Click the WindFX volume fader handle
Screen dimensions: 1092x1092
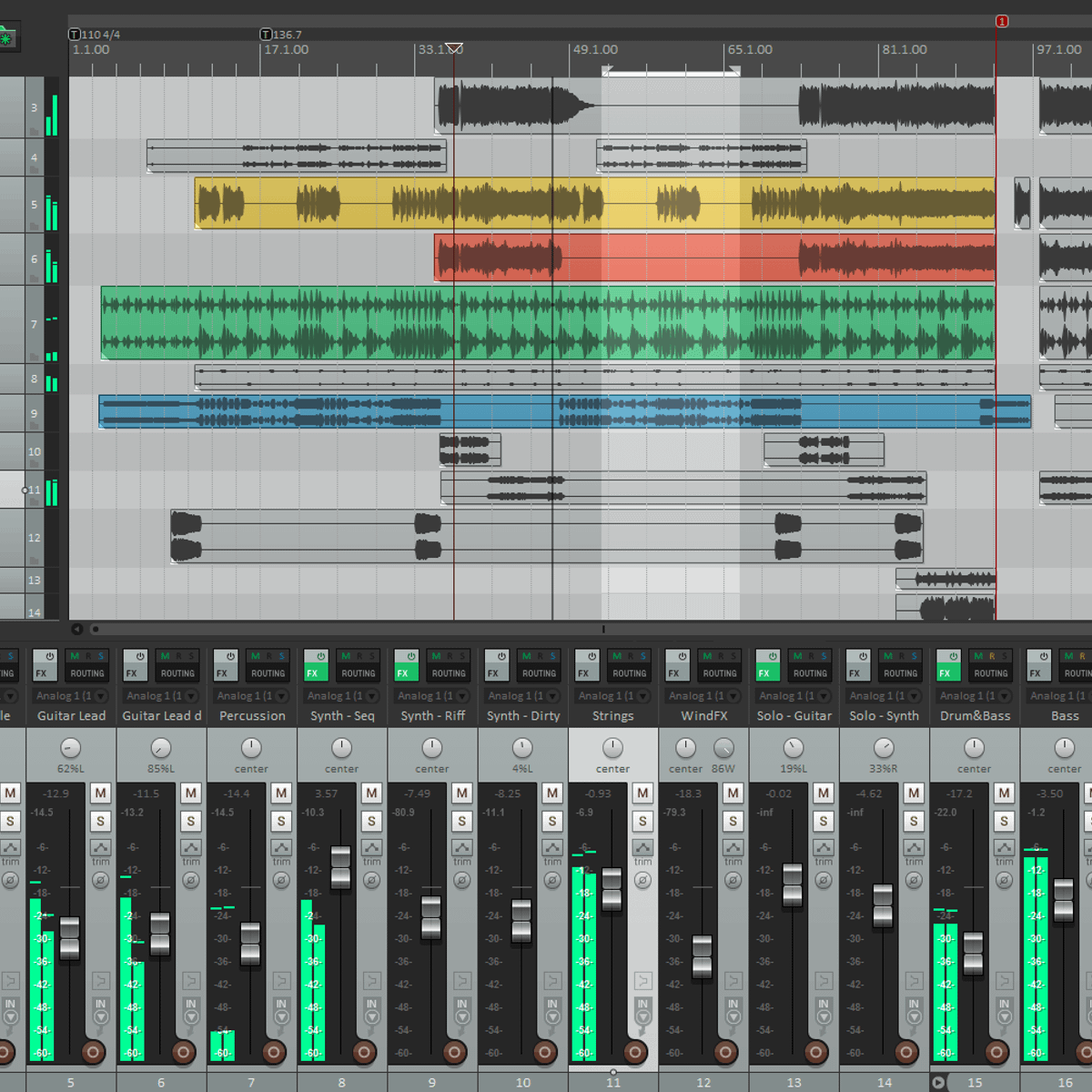click(702, 955)
